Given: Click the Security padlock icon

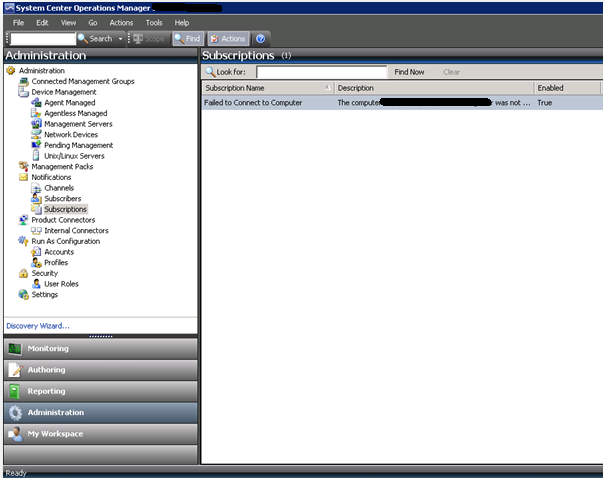Looking at the screenshot, I should (23, 273).
